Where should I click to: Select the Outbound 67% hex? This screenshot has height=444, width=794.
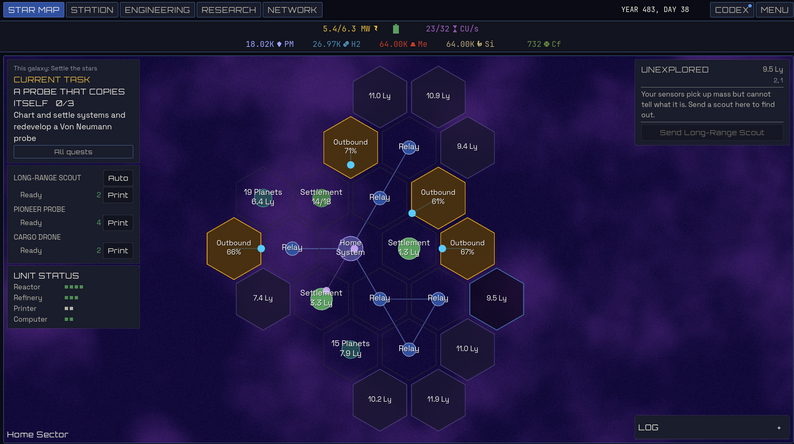(x=467, y=248)
